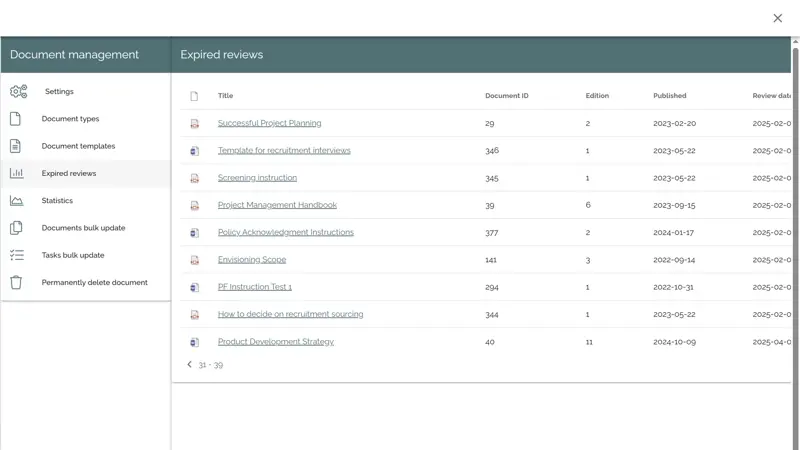
Task: Open Successful Project Planning document
Action: click(269, 123)
